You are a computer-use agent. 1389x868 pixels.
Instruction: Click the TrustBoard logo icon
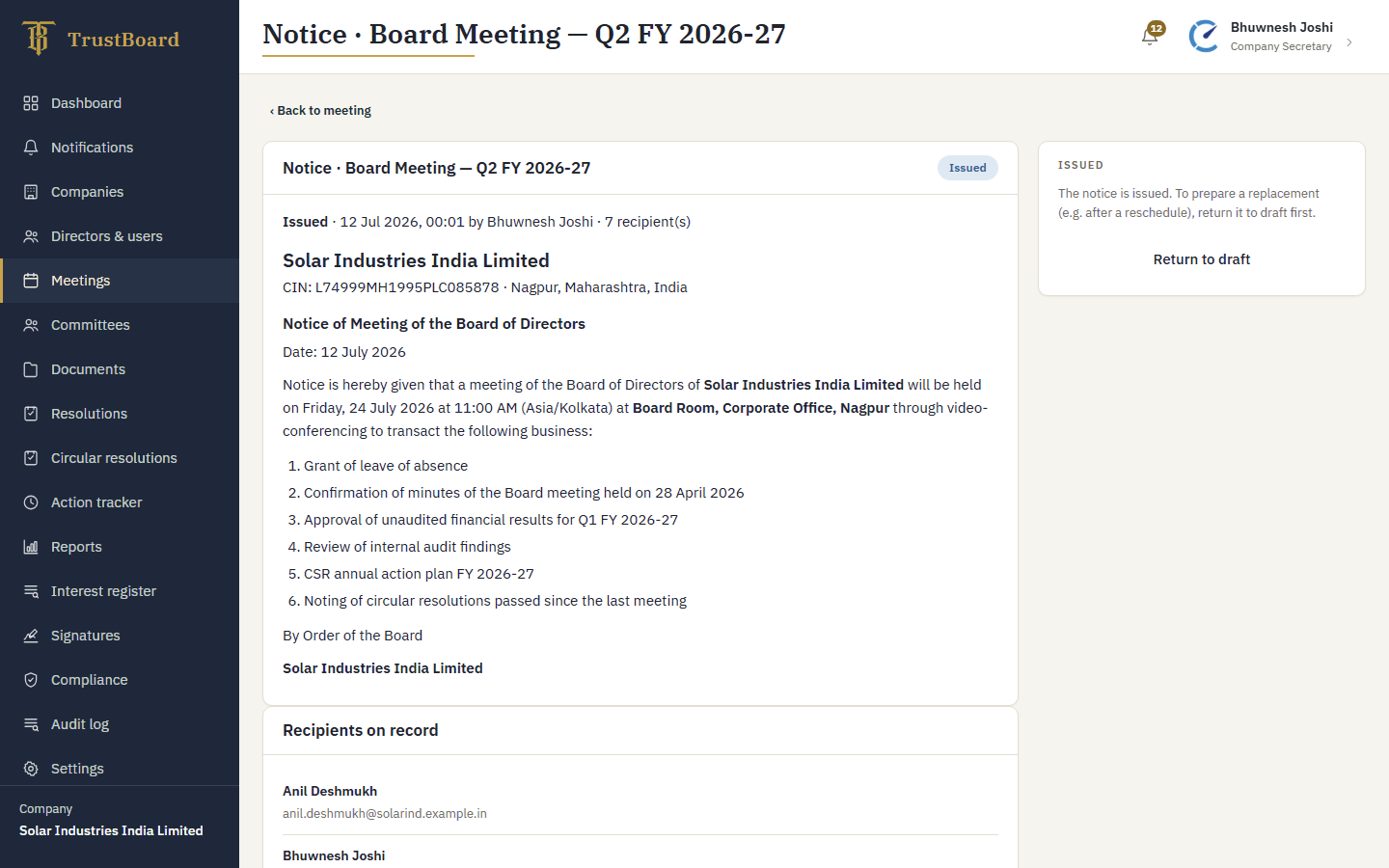38,39
